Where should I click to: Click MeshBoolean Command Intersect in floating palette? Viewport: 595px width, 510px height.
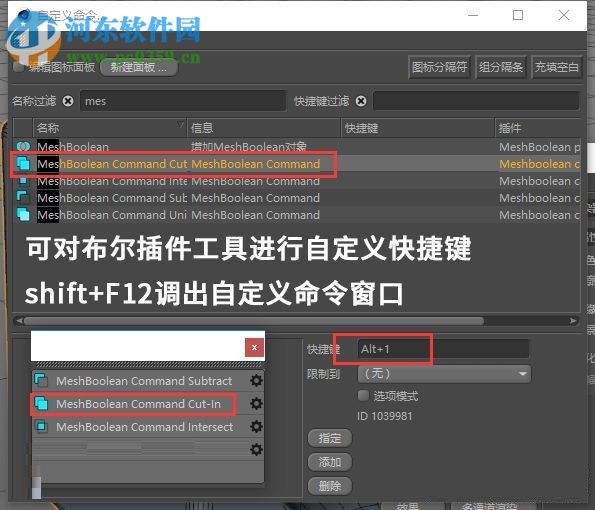tap(145, 427)
